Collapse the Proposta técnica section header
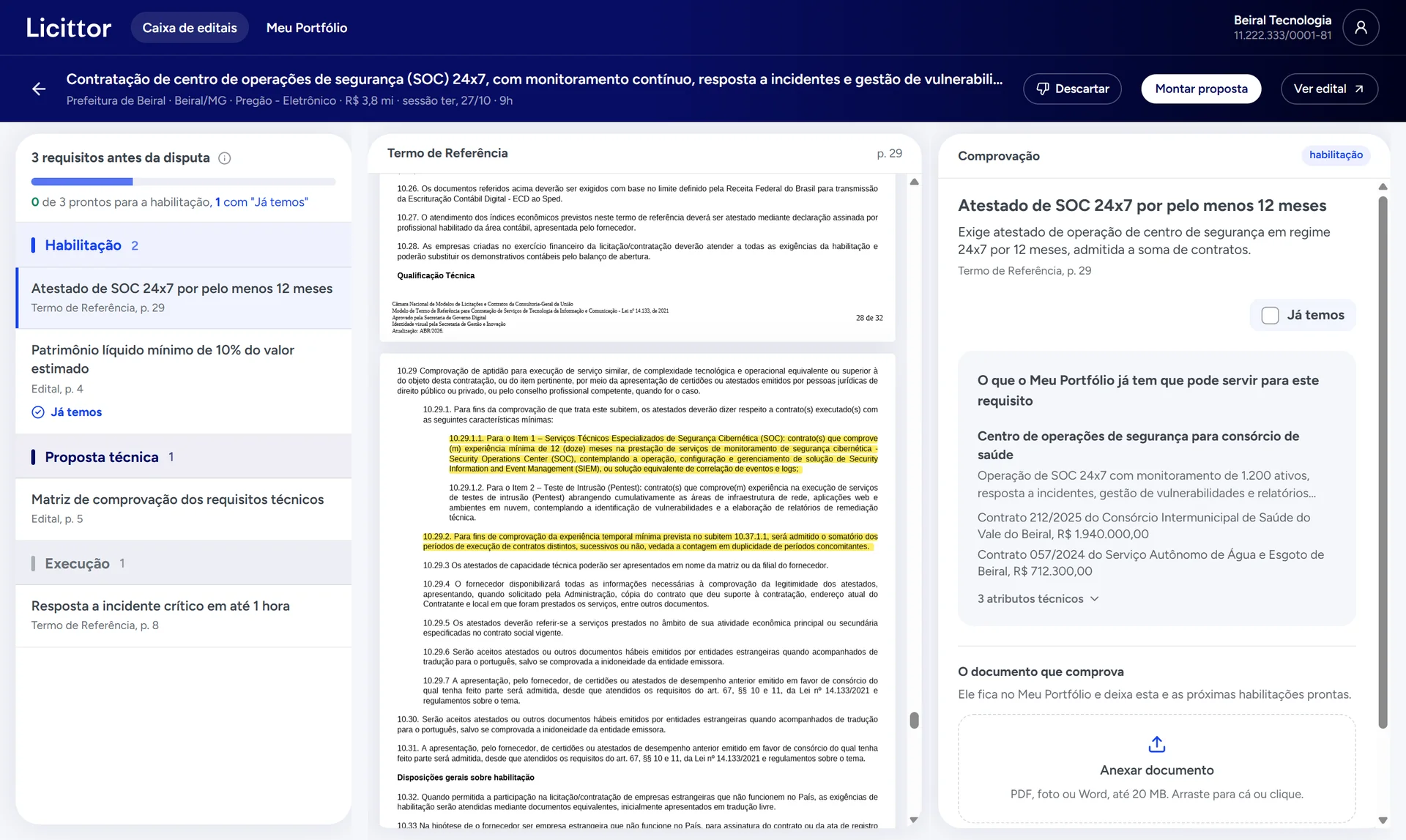Image resolution: width=1406 pixels, height=840 pixels. 183,457
